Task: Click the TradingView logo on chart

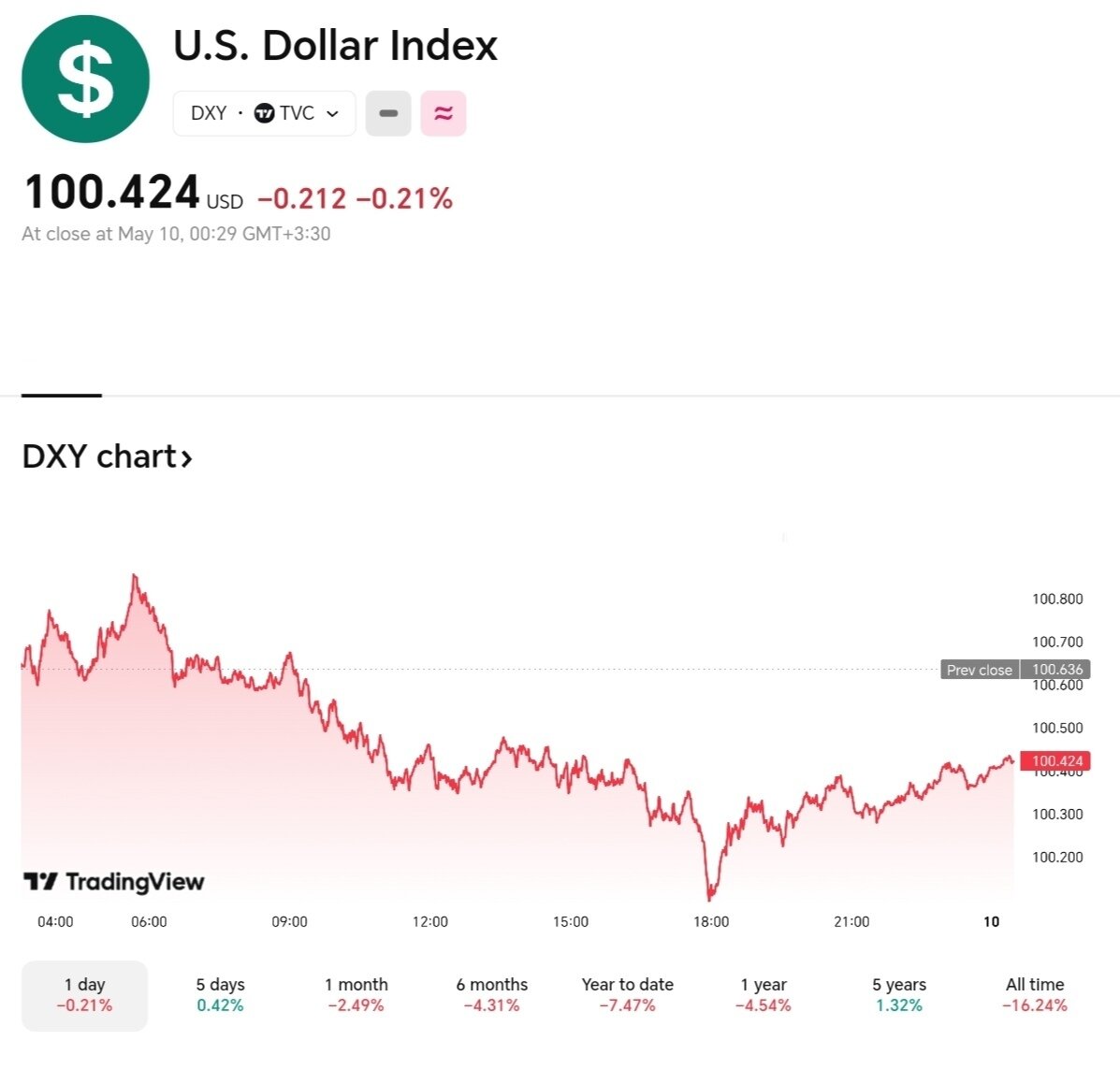Action: (x=113, y=881)
